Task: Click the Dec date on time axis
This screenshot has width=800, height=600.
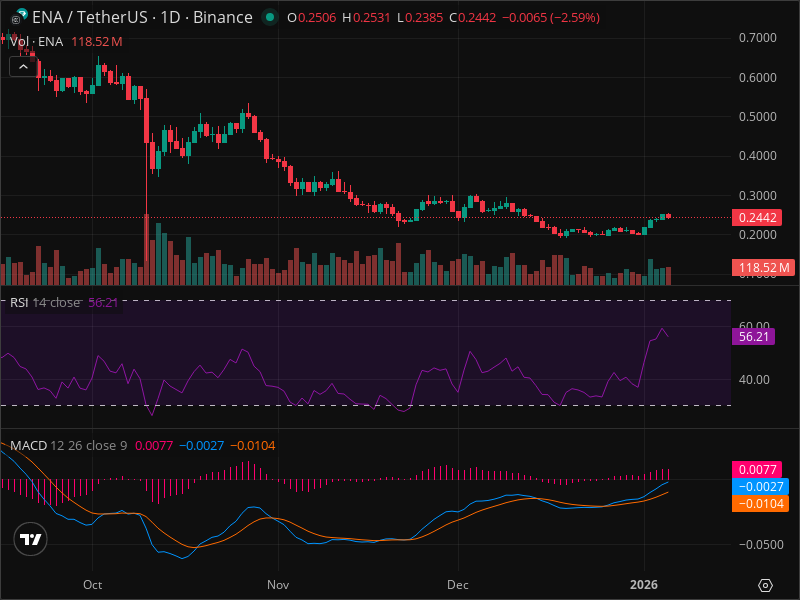Action: coord(458,585)
